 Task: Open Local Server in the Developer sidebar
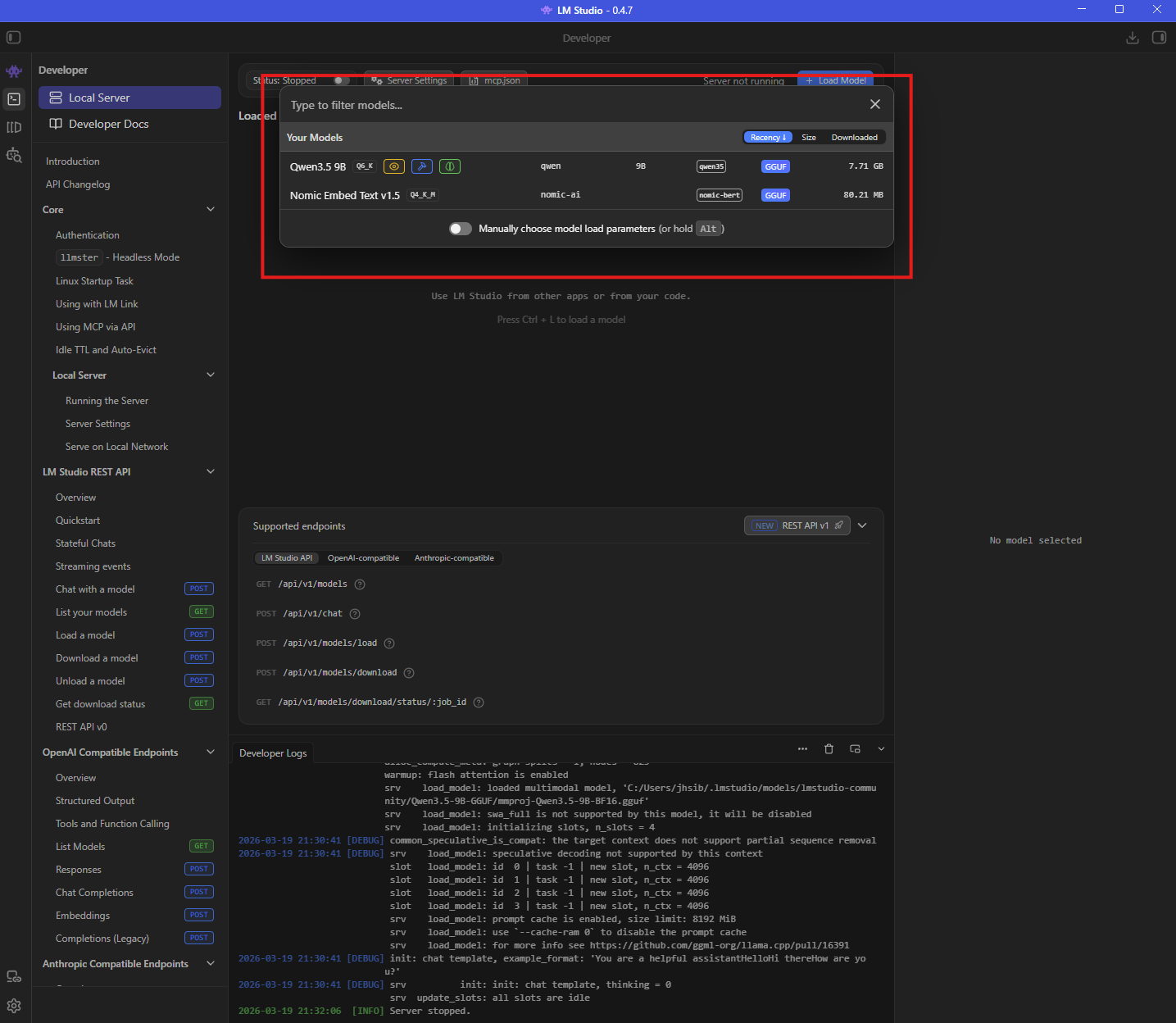(129, 98)
